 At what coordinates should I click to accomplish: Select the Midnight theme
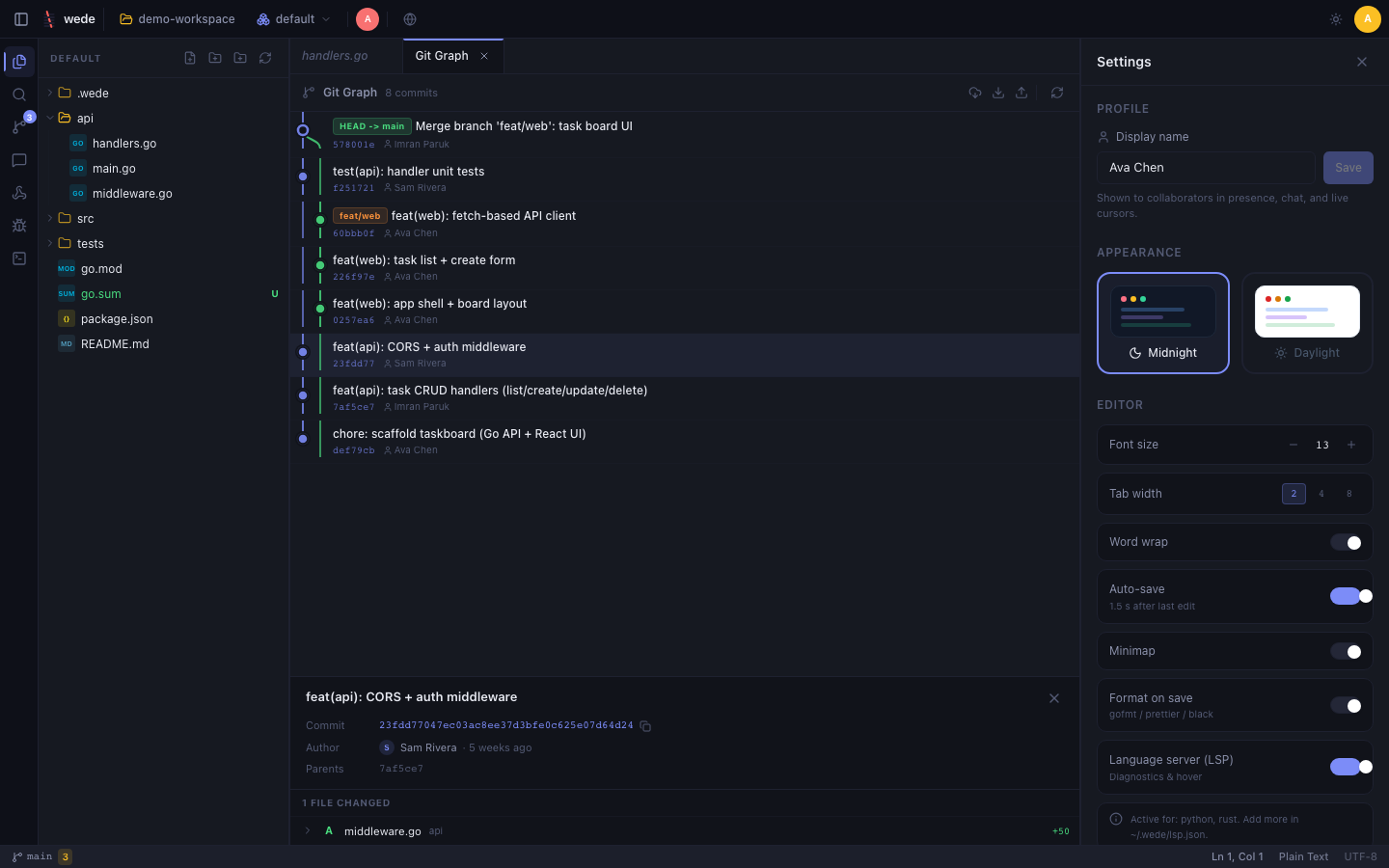(1163, 323)
